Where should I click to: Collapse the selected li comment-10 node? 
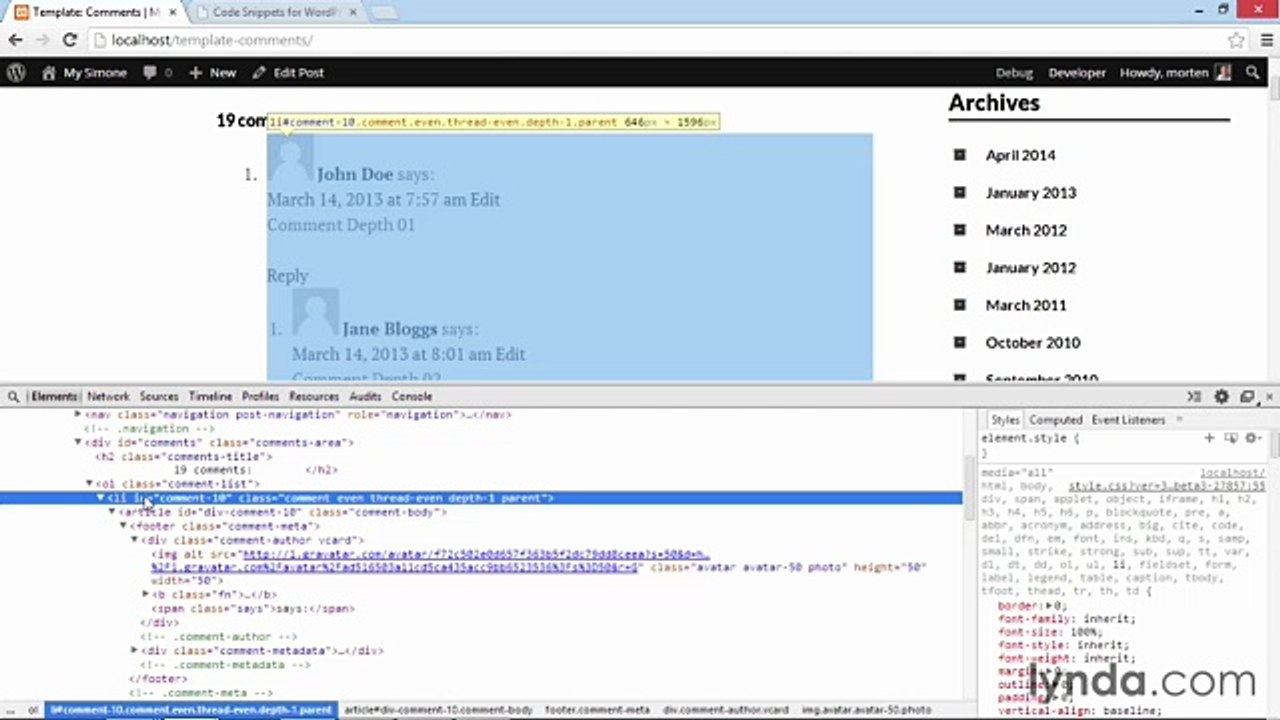coord(100,498)
